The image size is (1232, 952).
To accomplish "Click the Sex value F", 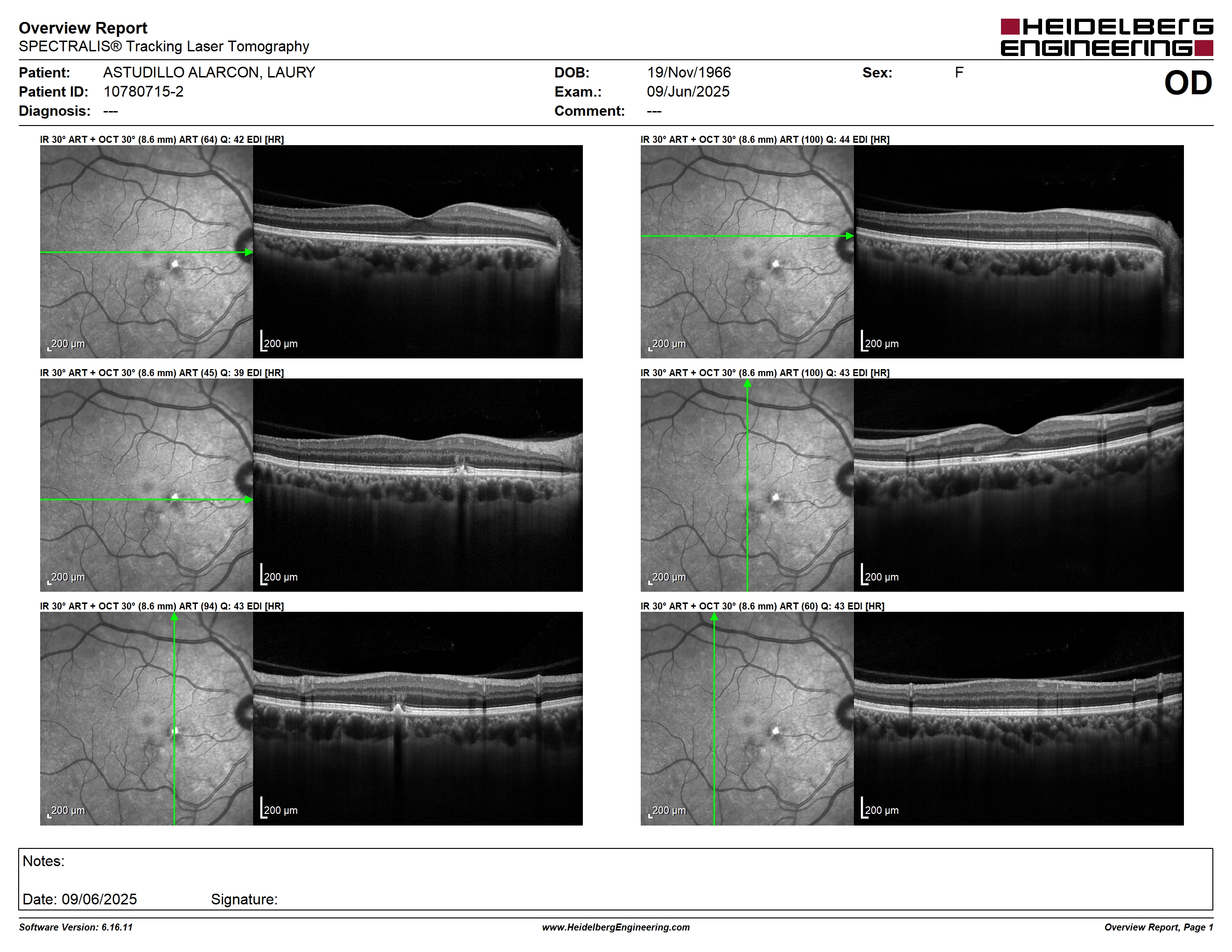I will 959,72.
